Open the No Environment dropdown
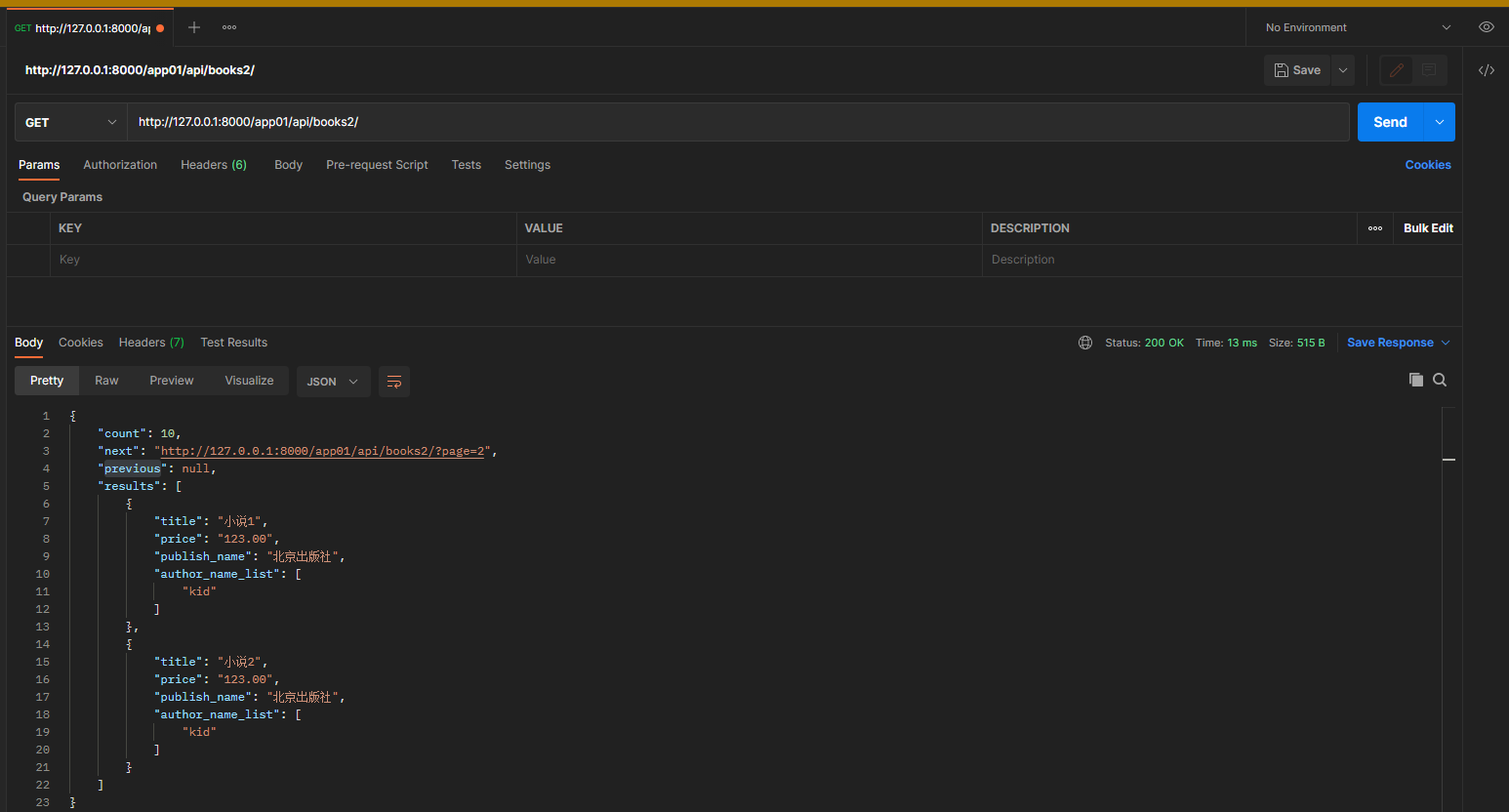The image size is (1509, 812). [x=1357, y=27]
